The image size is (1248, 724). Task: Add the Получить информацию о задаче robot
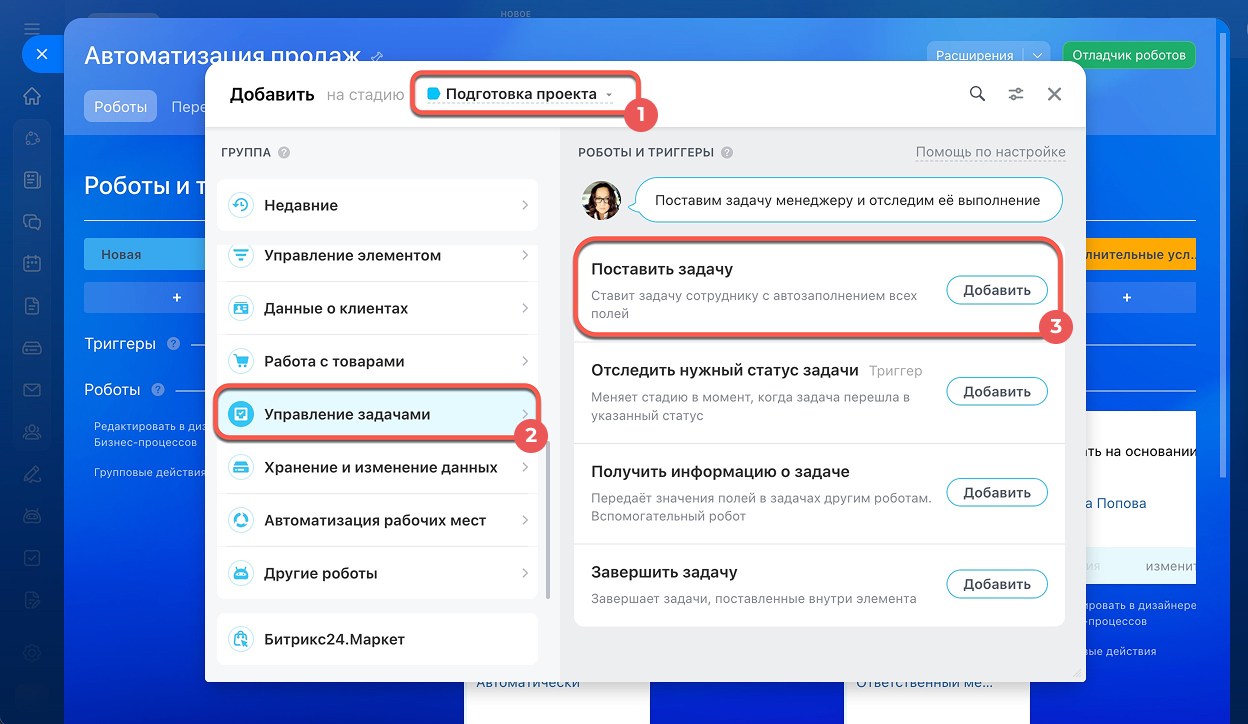pos(996,493)
